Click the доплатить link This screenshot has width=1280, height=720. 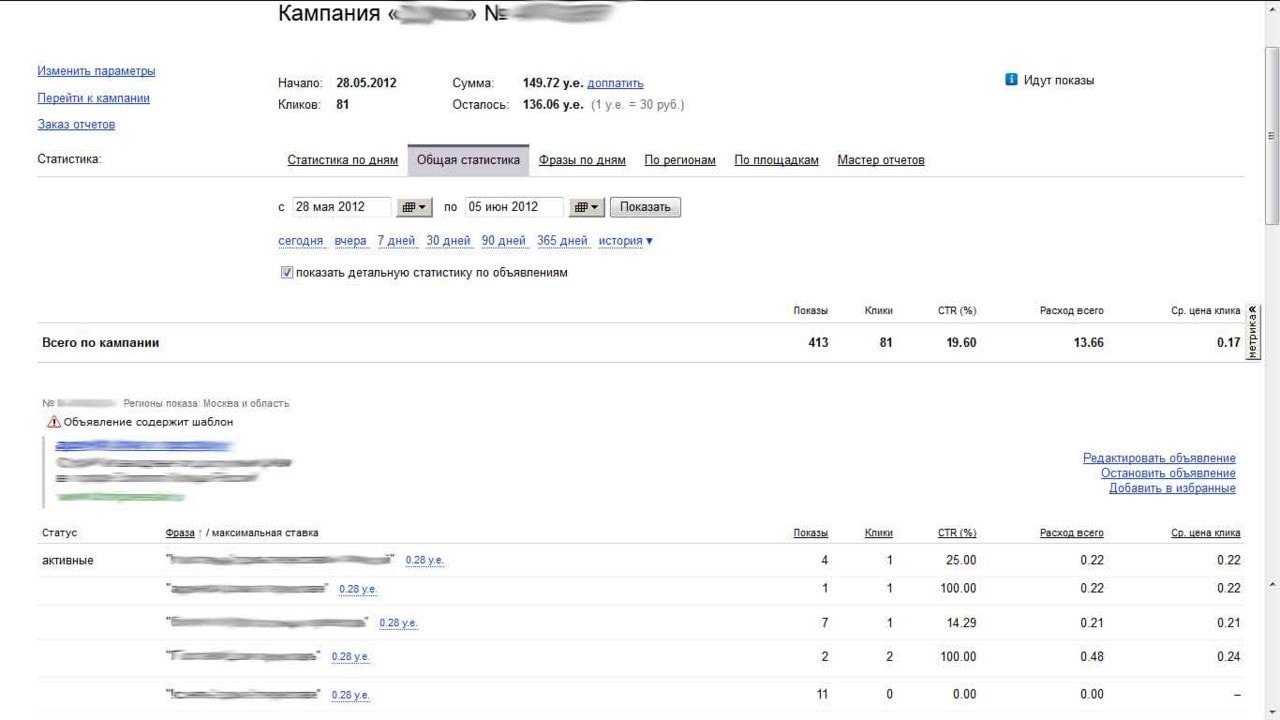[x=615, y=83]
